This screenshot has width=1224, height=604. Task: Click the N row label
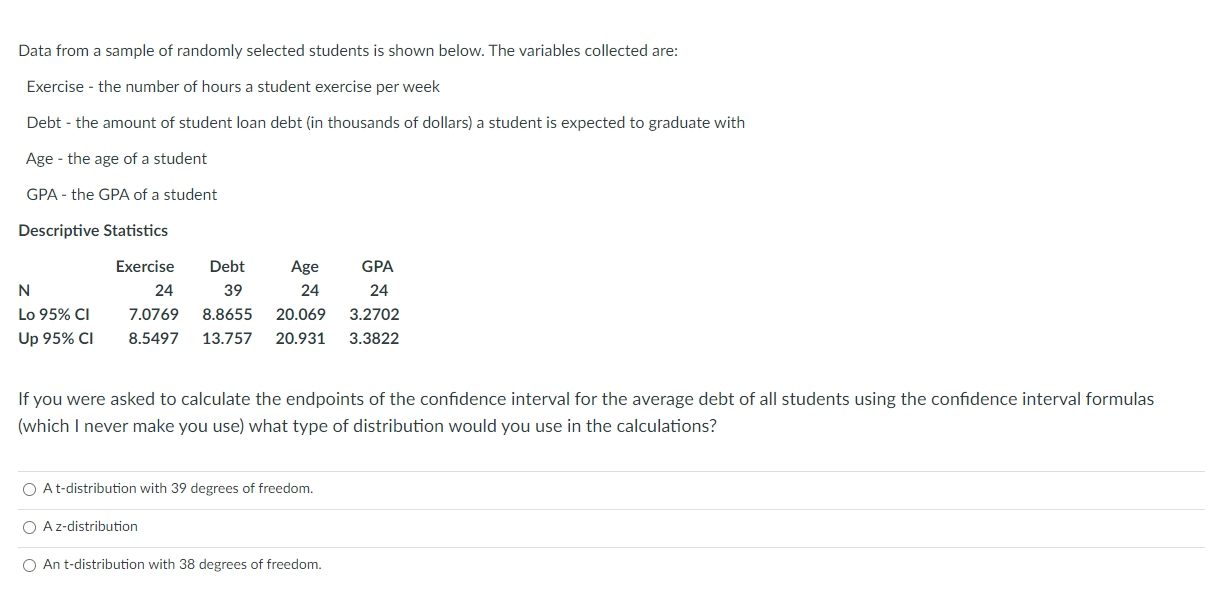point(24,290)
